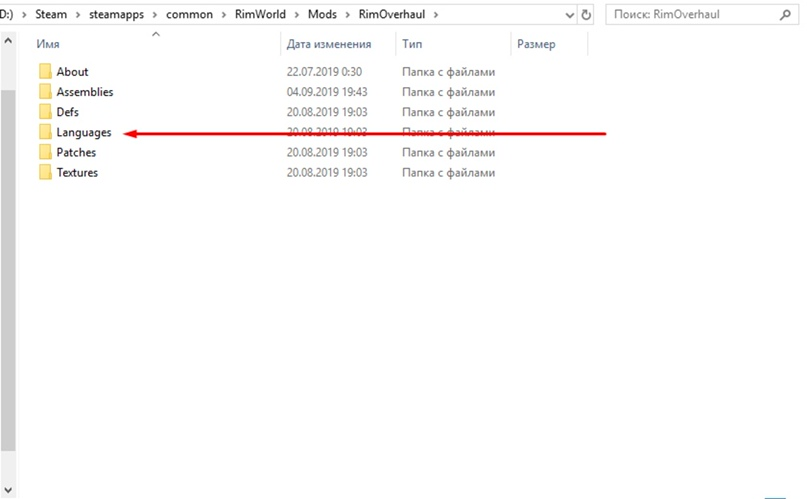Viewport: 807px width, 499px height.
Task: Expand the chevron after common in path
Action: point(224,15)
